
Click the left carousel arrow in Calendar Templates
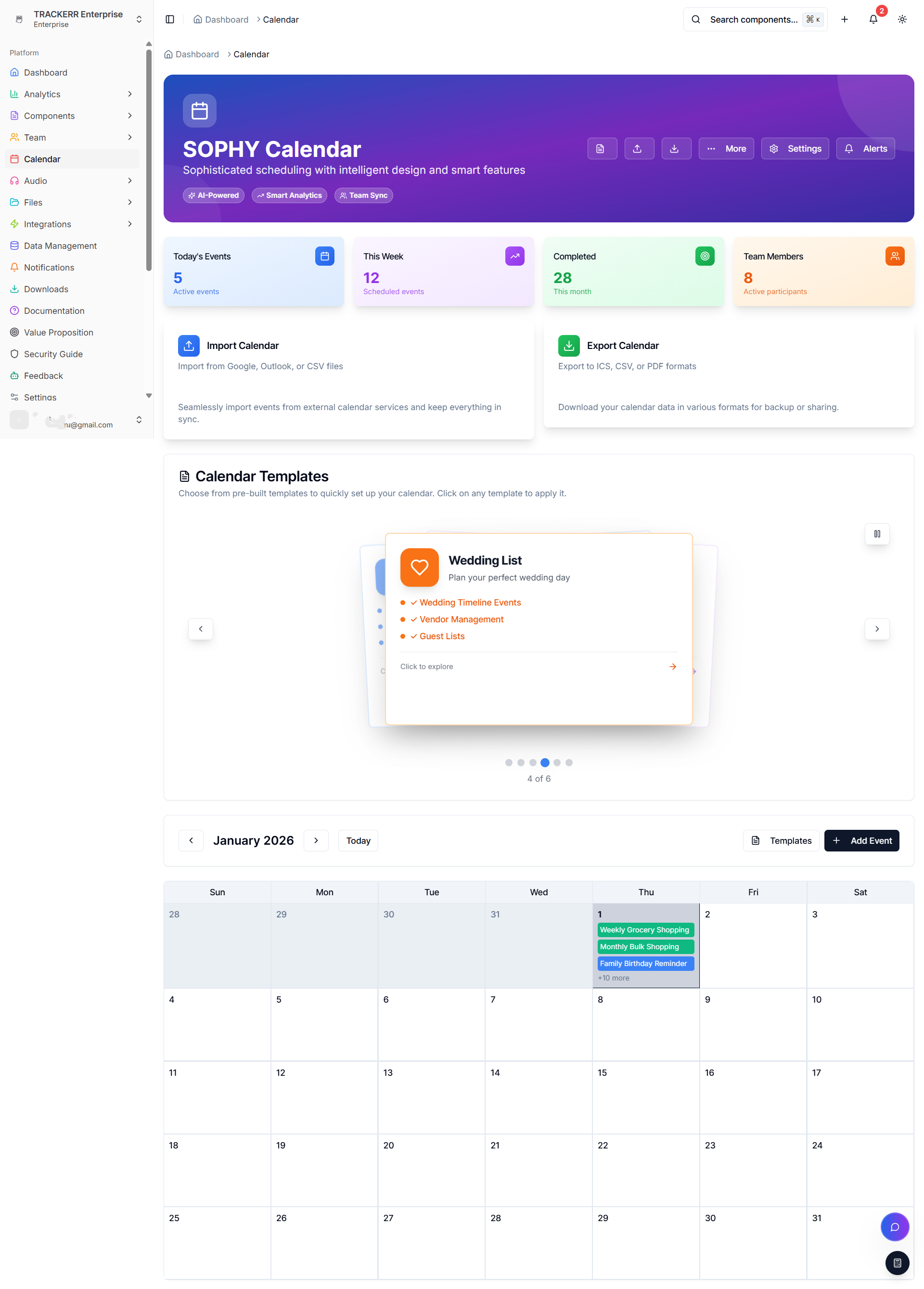(200, 629)
